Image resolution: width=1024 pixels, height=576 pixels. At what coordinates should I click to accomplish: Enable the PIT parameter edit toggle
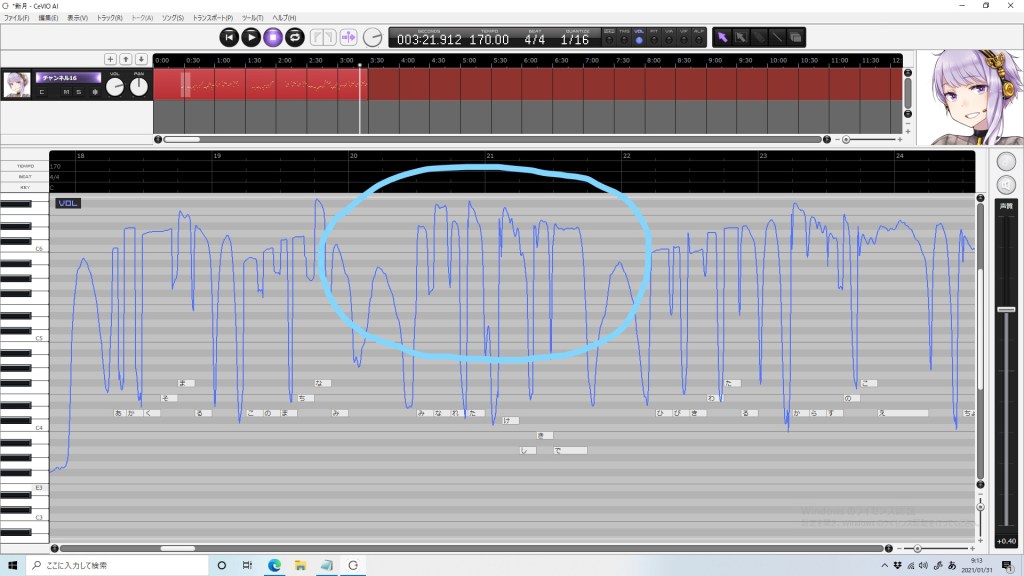654,38
